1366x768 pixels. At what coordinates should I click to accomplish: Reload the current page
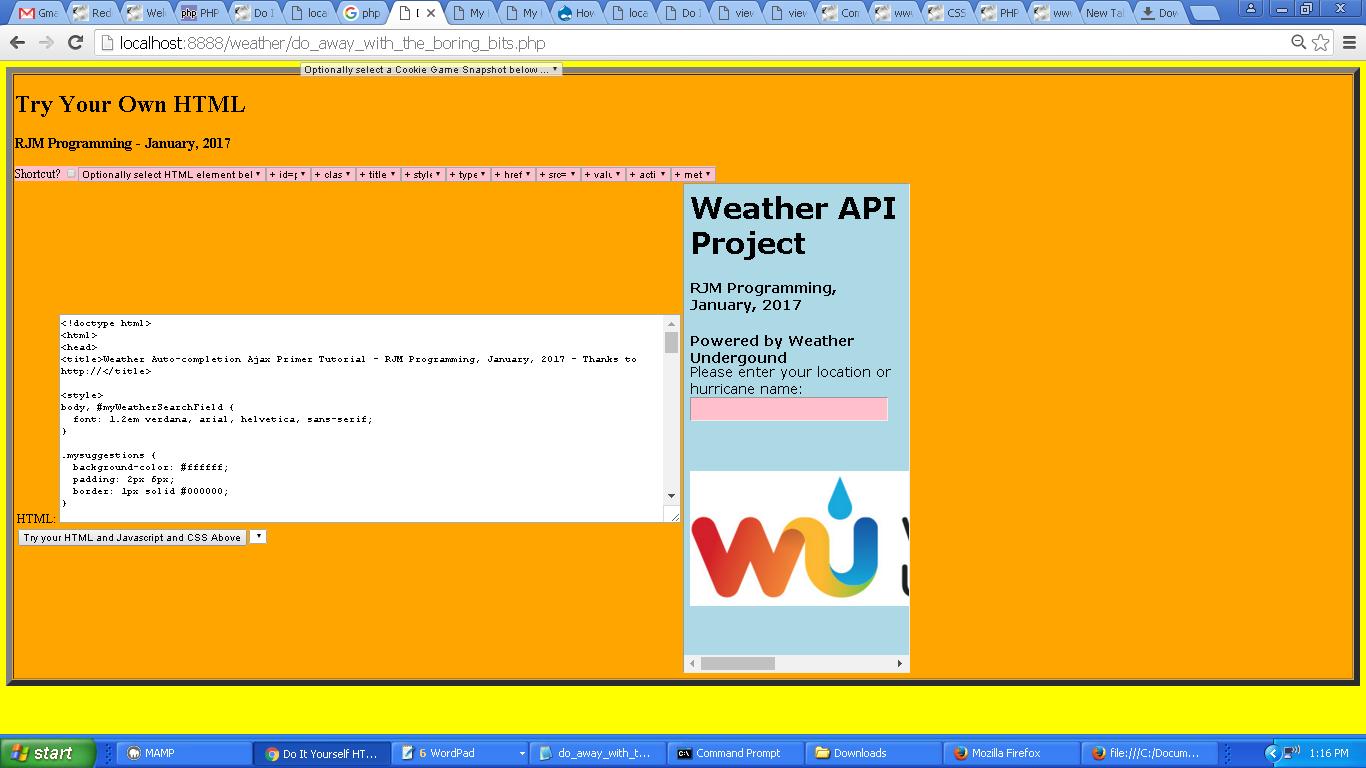click(75, 42)
